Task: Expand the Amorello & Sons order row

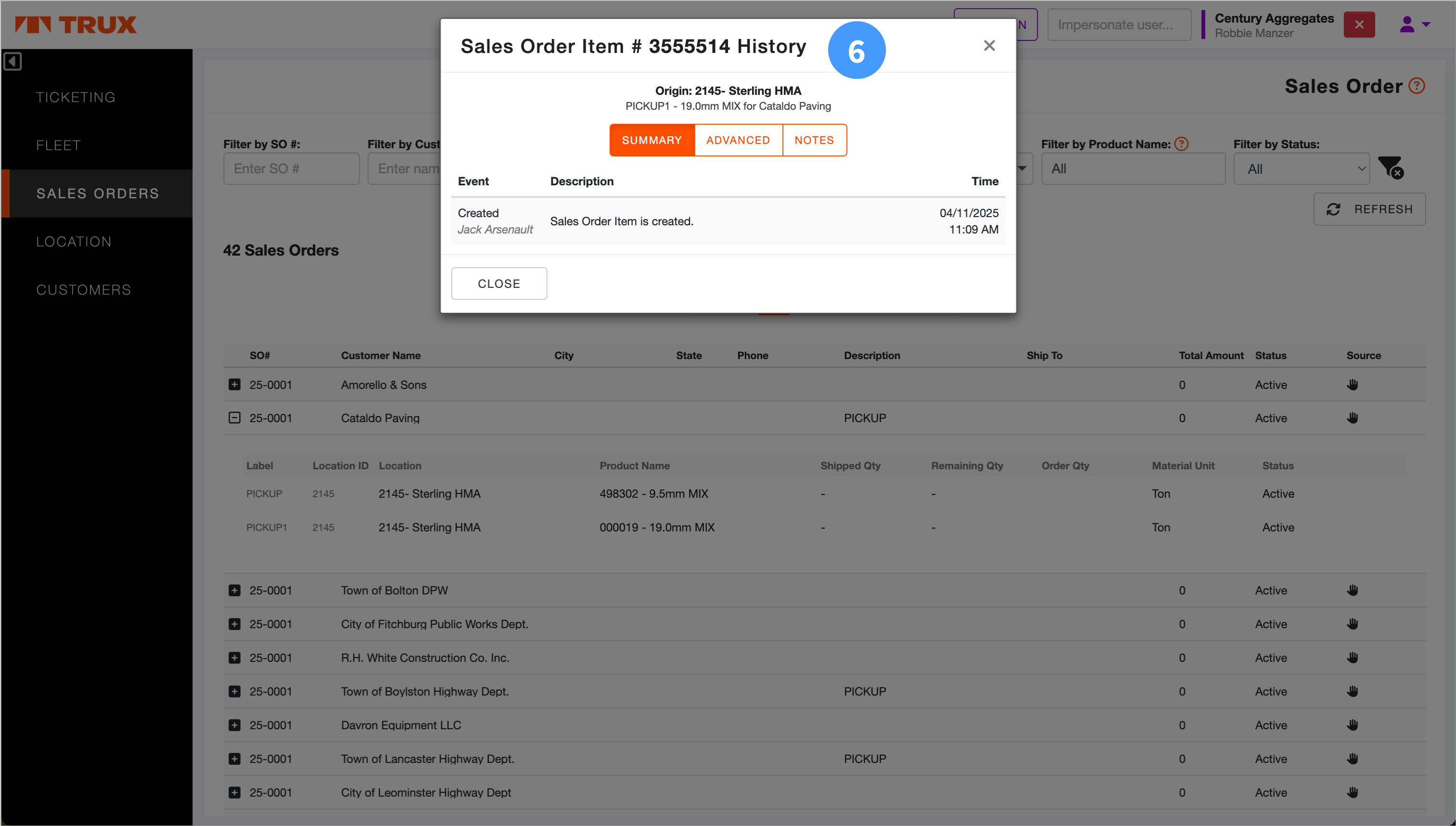Action: [234, 385]
